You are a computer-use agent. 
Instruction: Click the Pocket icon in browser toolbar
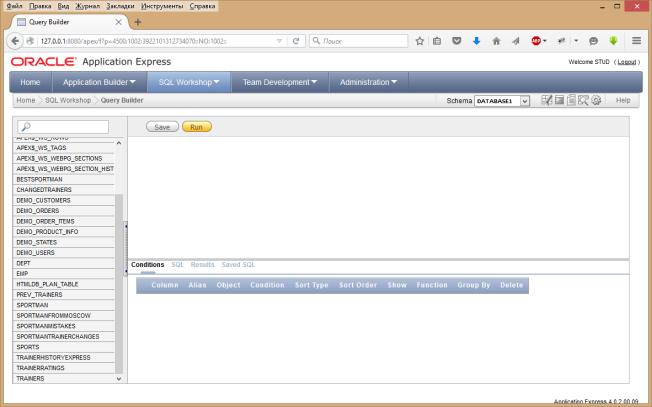pos(457,41)
